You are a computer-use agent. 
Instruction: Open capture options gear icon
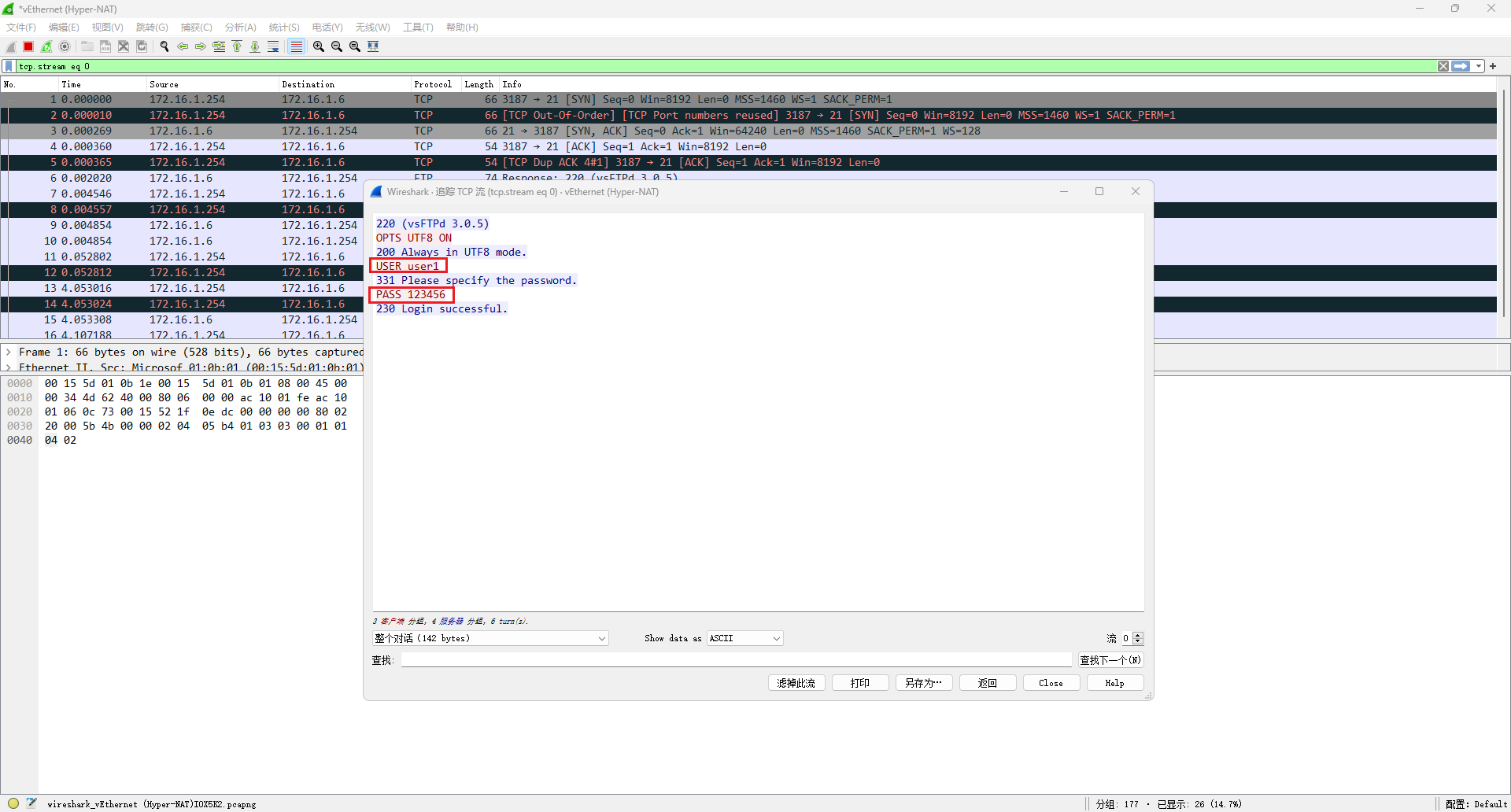65,46
